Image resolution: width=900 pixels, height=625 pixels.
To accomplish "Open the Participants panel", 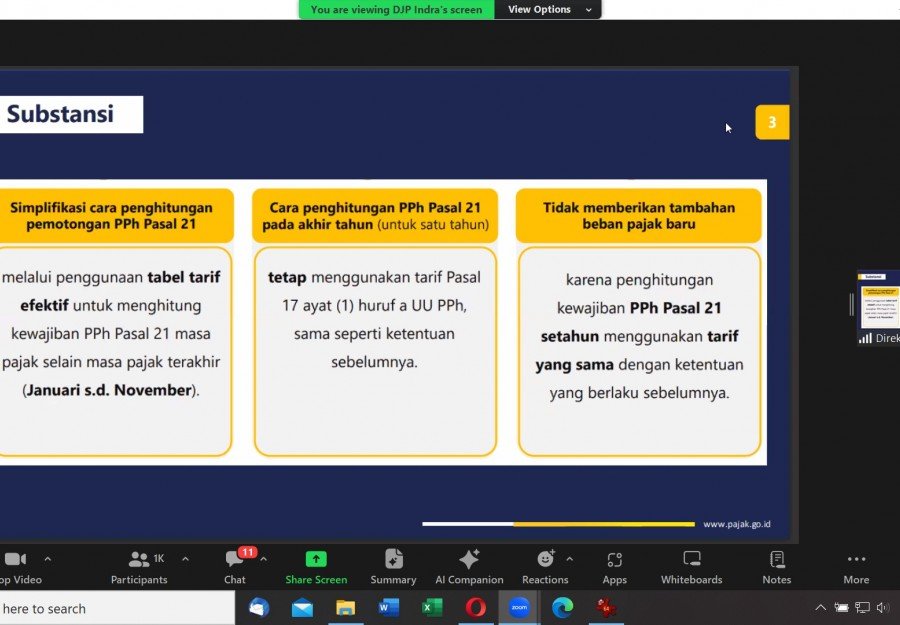I will [139, 566].
